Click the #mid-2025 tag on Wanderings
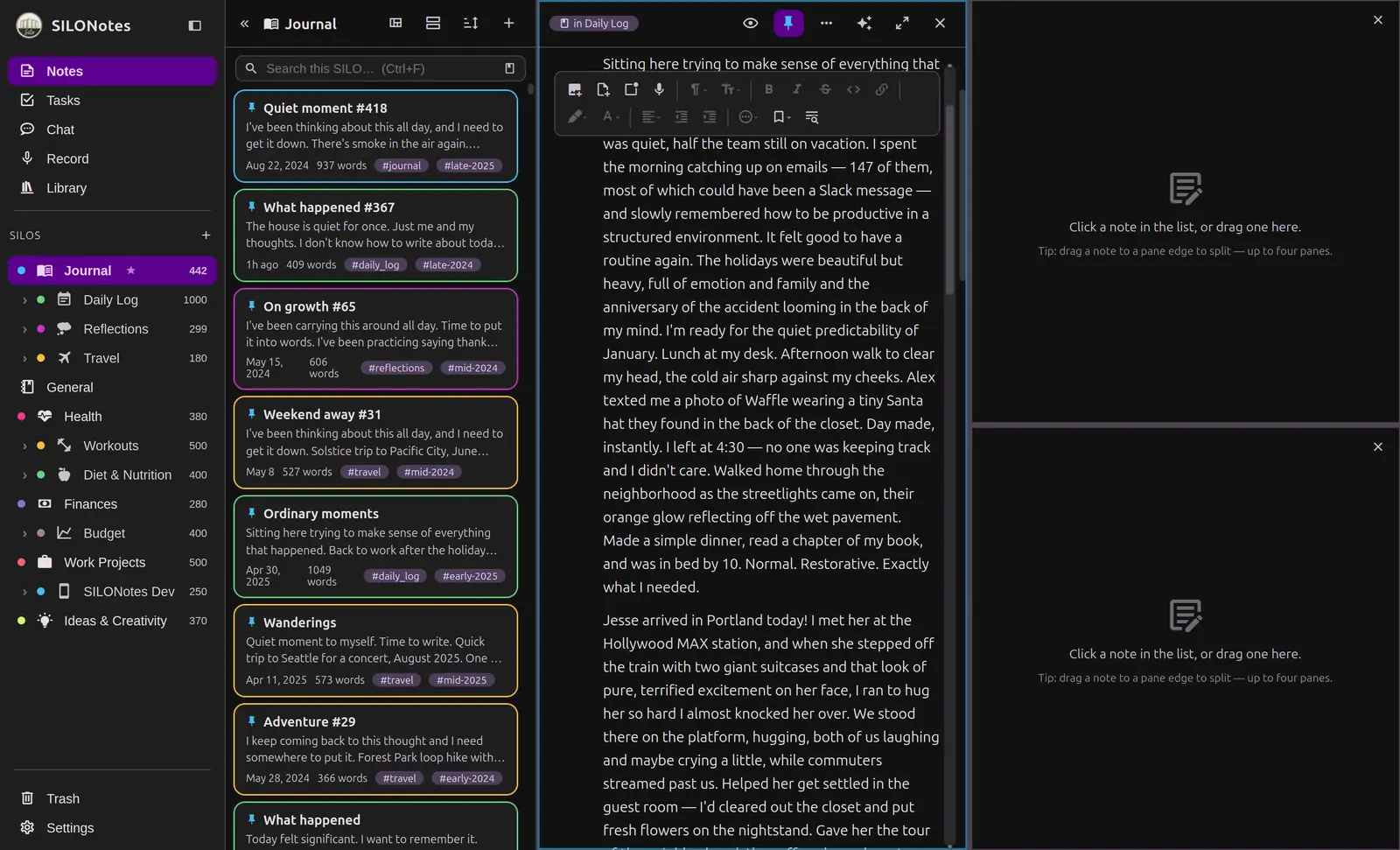The image size is (1400, 850). 462,680
